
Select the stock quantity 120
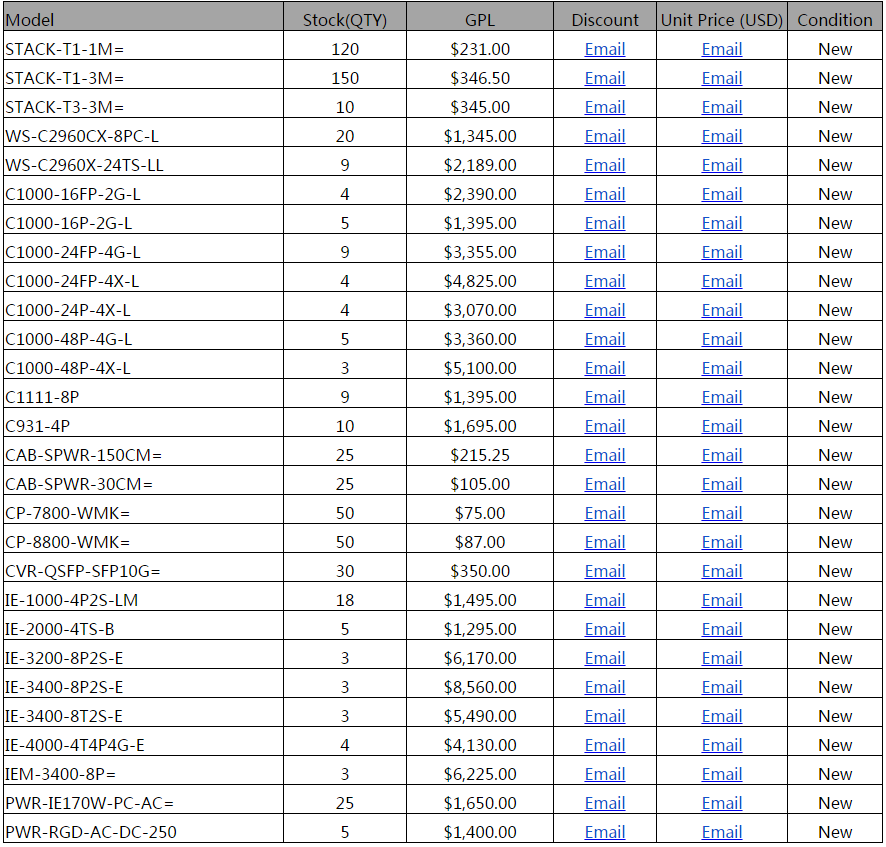[345, 49]
